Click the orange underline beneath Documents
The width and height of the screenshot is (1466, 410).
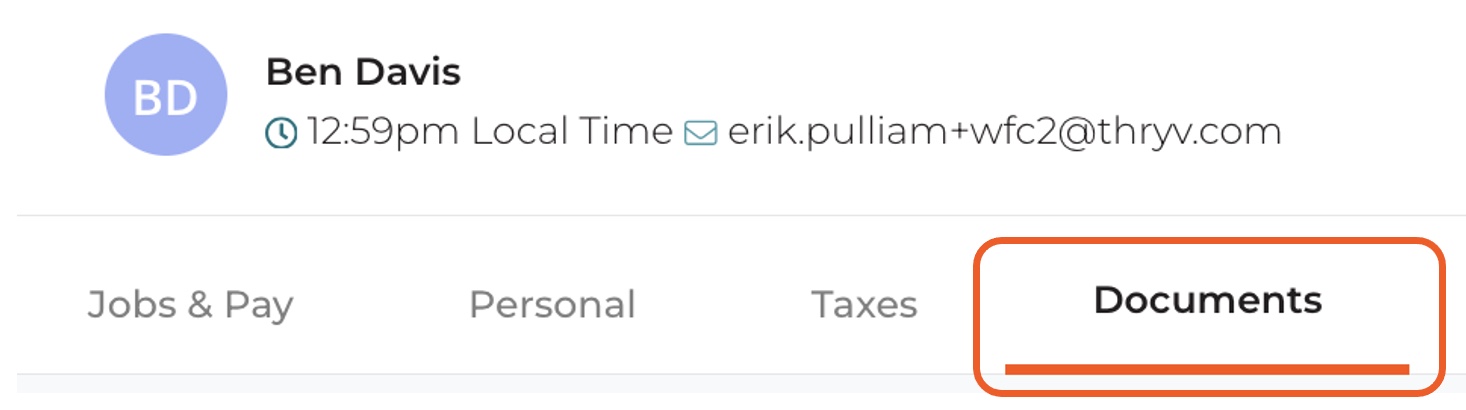tap(1207, 369)
